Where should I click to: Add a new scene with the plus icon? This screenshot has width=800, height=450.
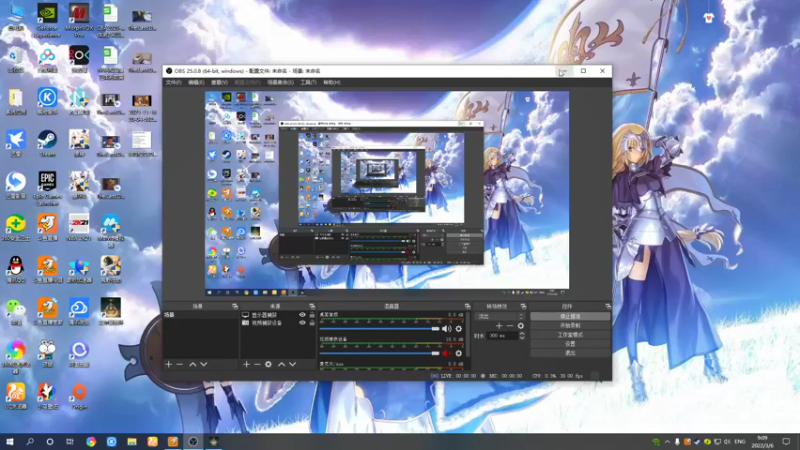coord(168,364)
